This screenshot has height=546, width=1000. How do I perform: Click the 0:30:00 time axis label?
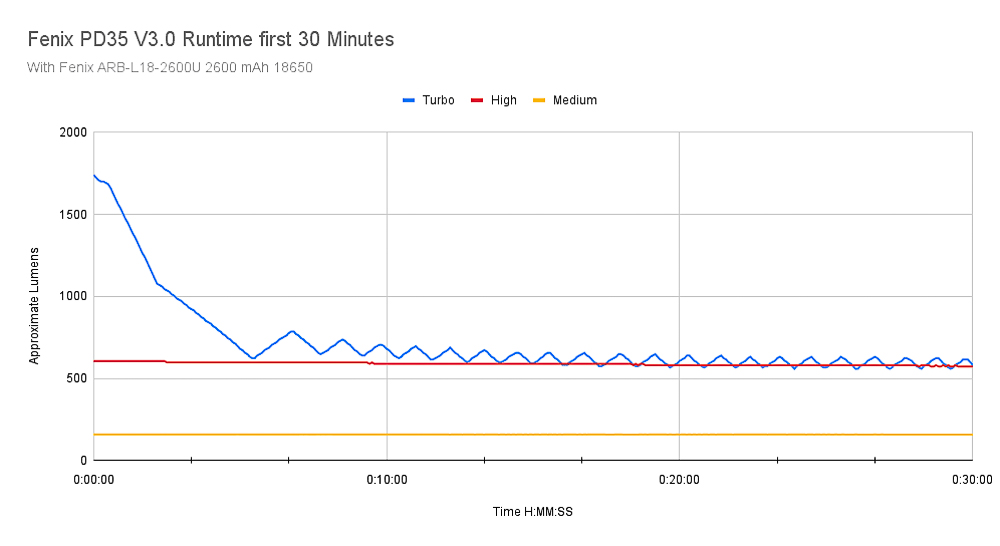[x=971, y=480]
